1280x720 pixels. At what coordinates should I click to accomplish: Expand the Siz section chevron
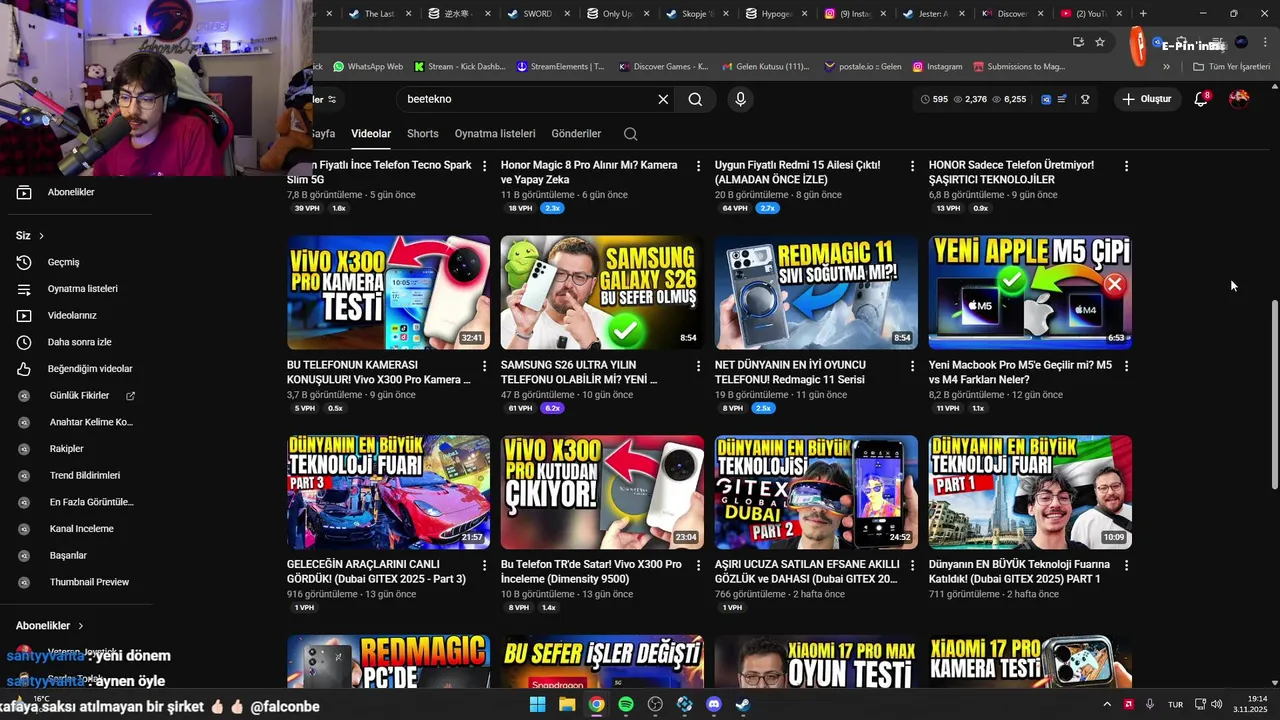click(41, 236)
